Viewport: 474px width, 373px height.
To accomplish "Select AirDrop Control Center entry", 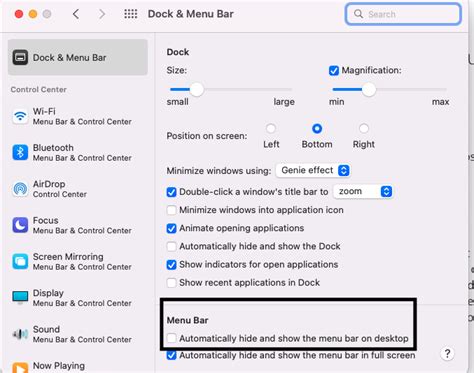I will tap(78, 189).
